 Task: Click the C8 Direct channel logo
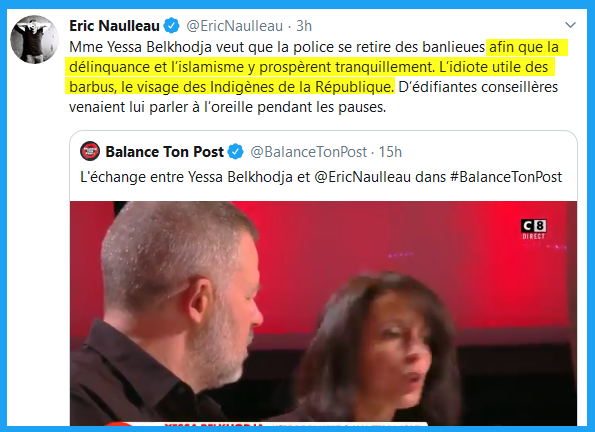pyautogui.click(x=534, y=230)
